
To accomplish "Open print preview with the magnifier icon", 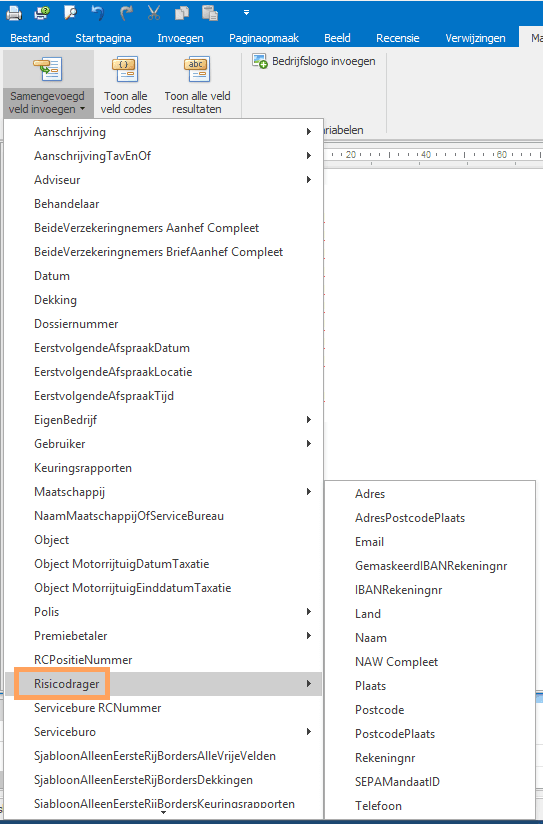I will coord(70,13).
